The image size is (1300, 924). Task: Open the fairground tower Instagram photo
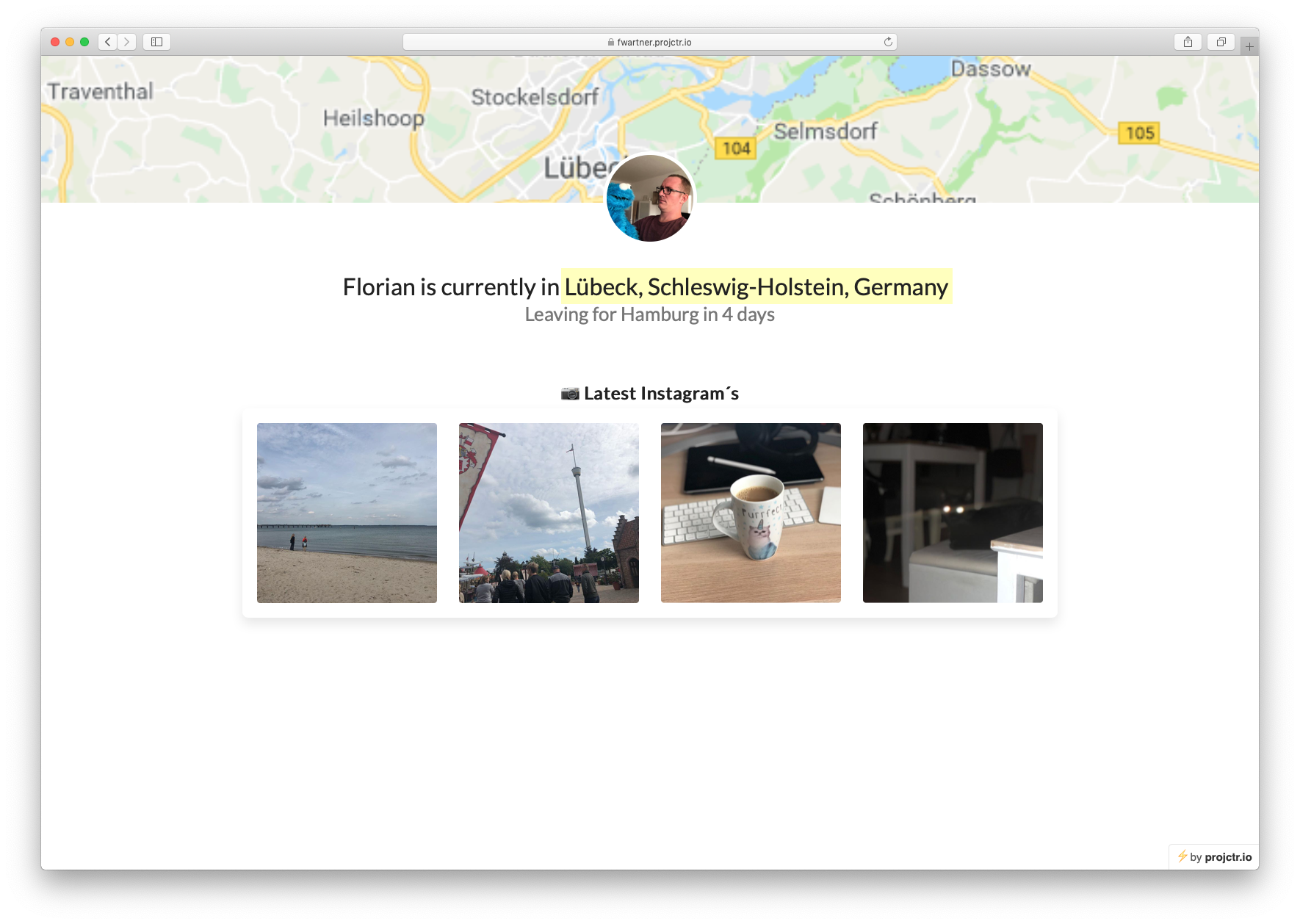pyautogui.click(x=549, y=512)
